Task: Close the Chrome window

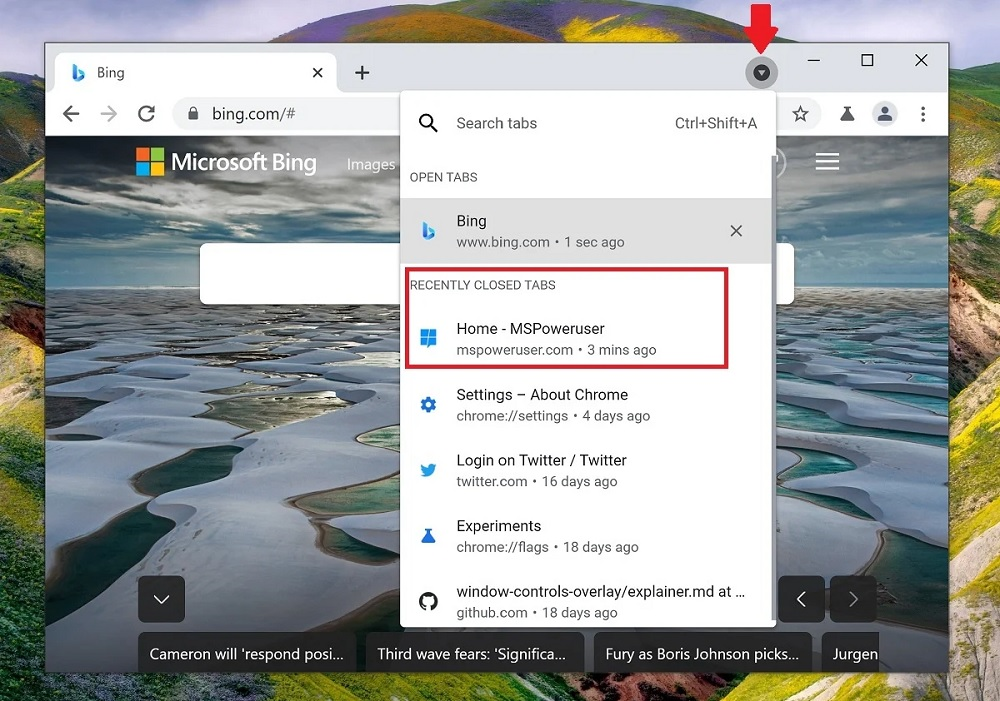Action: [921, 61]
